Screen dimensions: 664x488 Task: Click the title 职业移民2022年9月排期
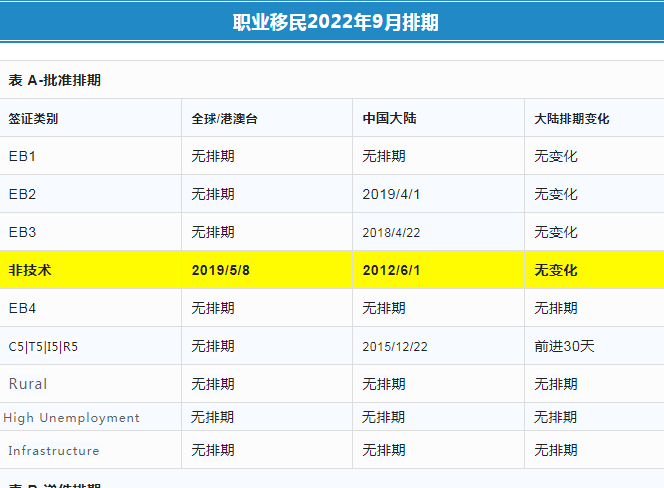pos(335,22)
